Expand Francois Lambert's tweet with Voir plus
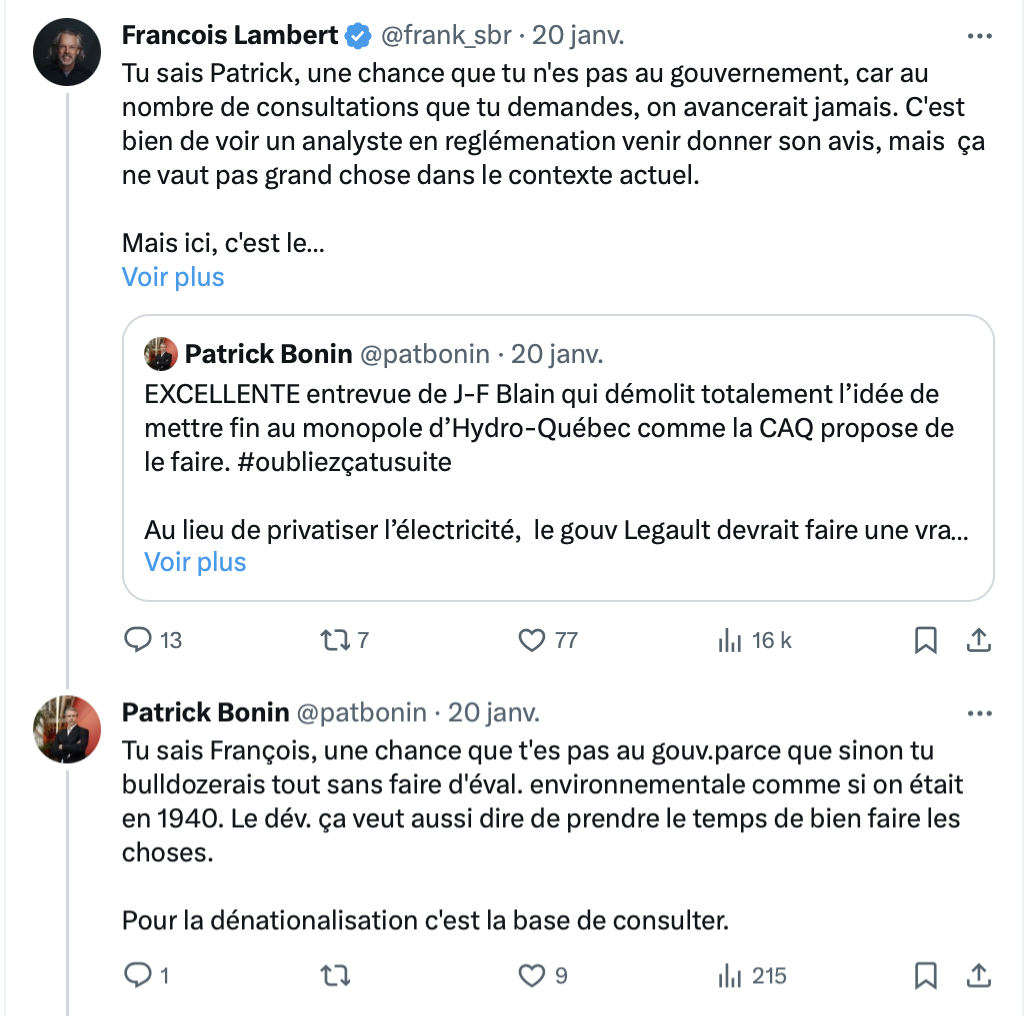 click(x=173, y=277)
